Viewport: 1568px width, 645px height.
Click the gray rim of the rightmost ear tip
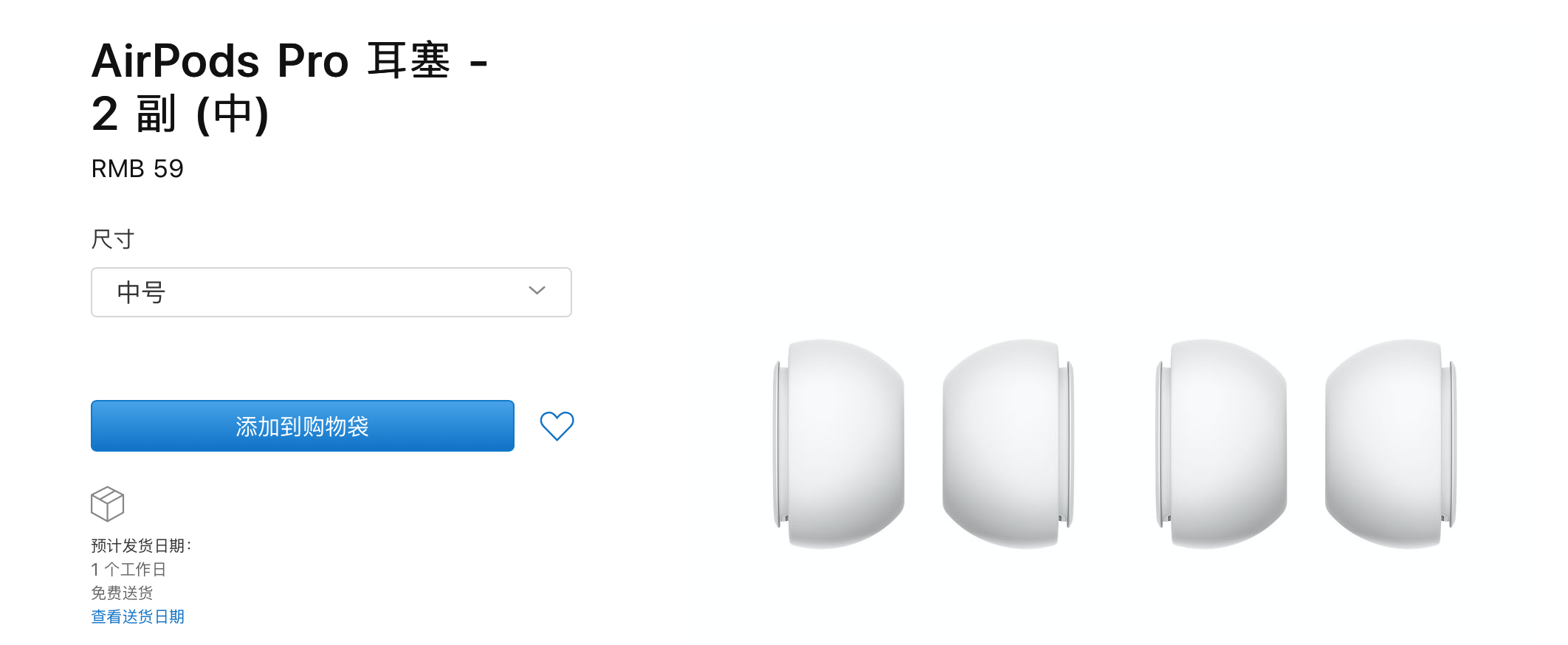1449,444
